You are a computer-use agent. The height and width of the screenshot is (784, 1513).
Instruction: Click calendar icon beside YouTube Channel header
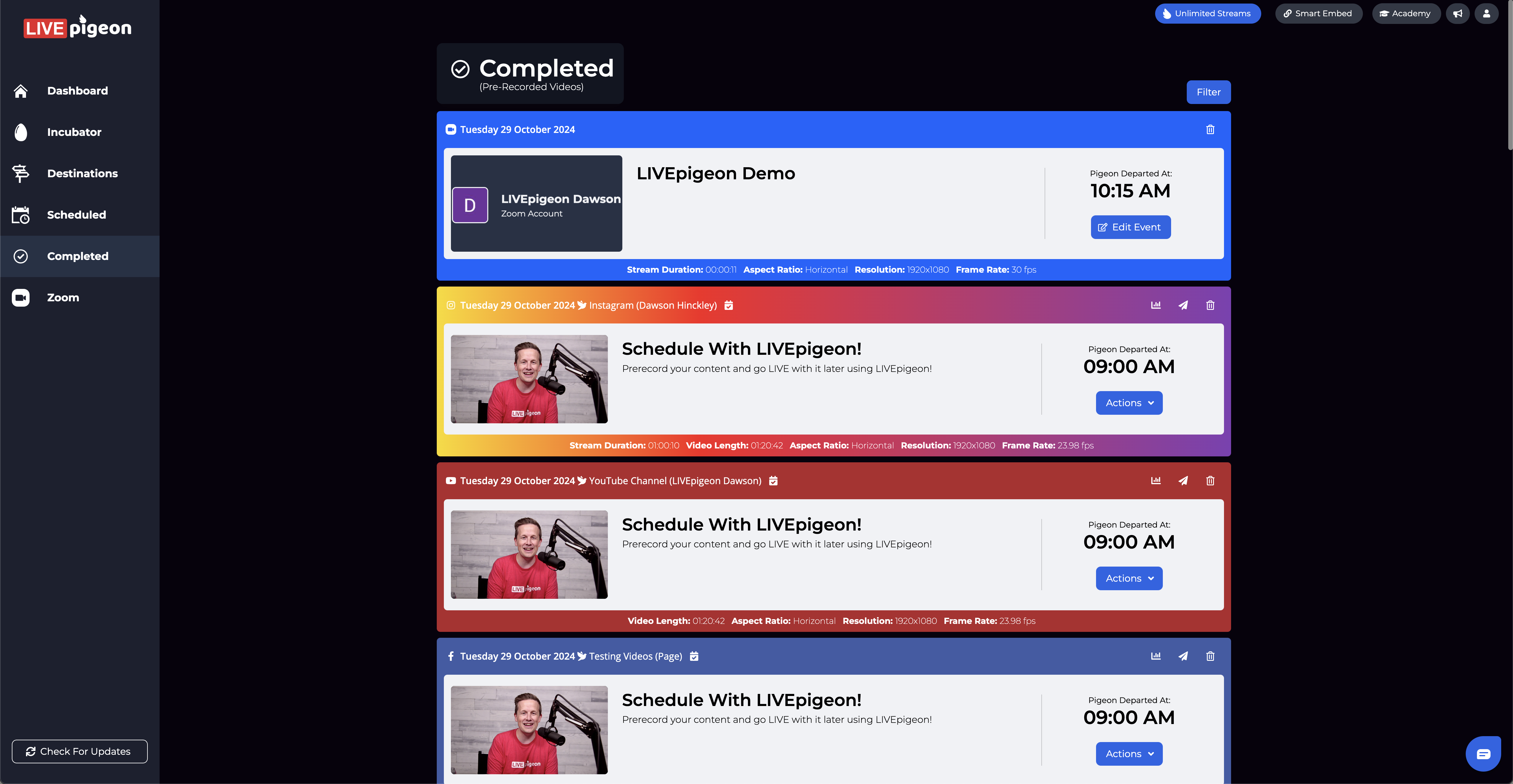[773, 480]
